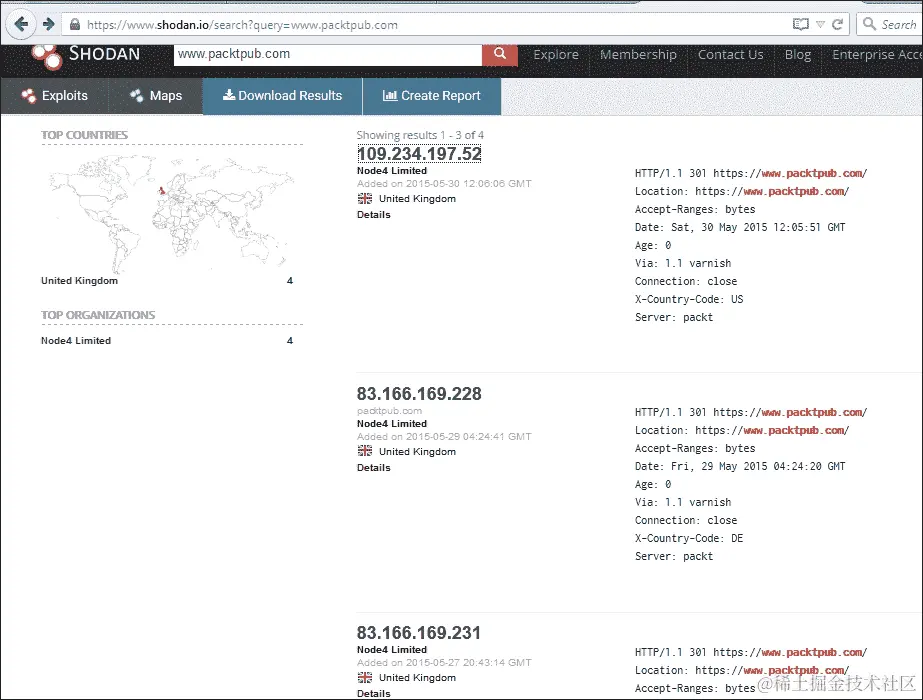Click UK flag icon under 83.166.169.231
The width and height of the screenshot is (923, 700).
coord(365,677)
